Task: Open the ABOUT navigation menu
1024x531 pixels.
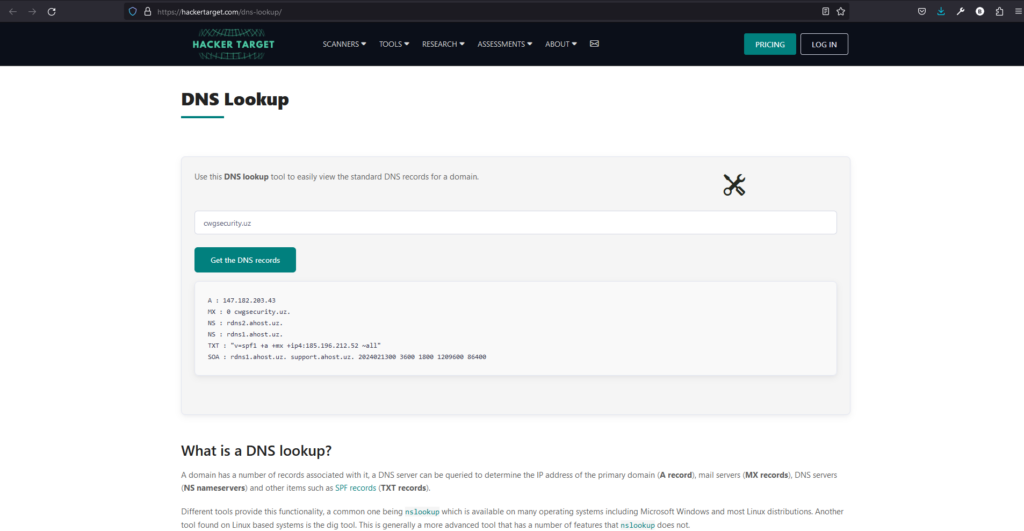Action: 560,44
